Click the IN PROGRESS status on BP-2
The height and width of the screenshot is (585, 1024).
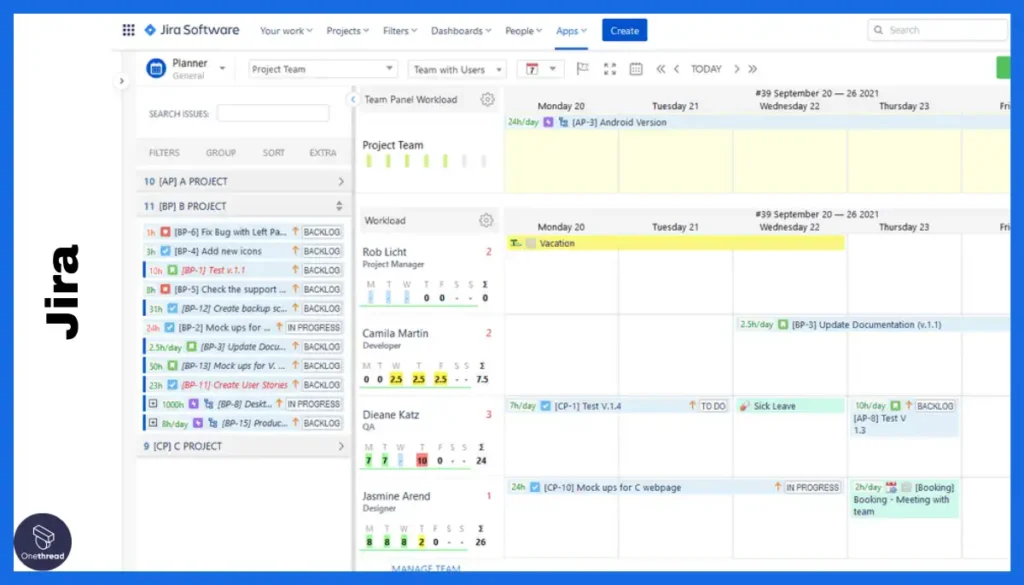(x=313, y=327)
